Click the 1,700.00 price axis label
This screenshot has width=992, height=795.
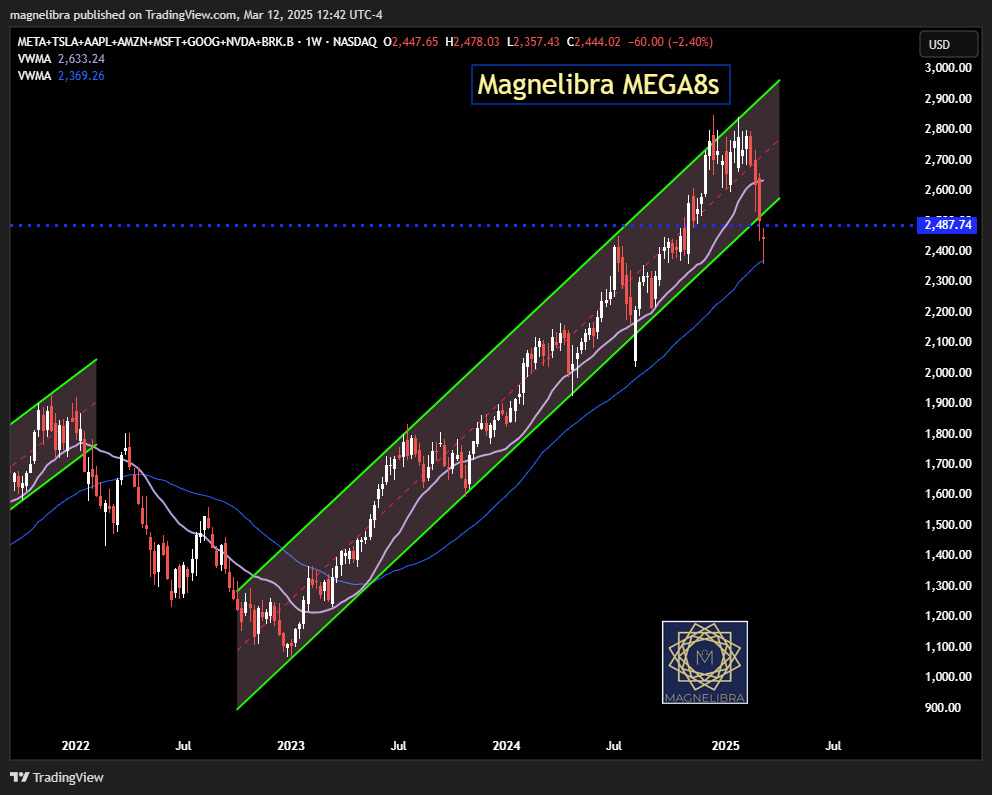pos(948,464)
